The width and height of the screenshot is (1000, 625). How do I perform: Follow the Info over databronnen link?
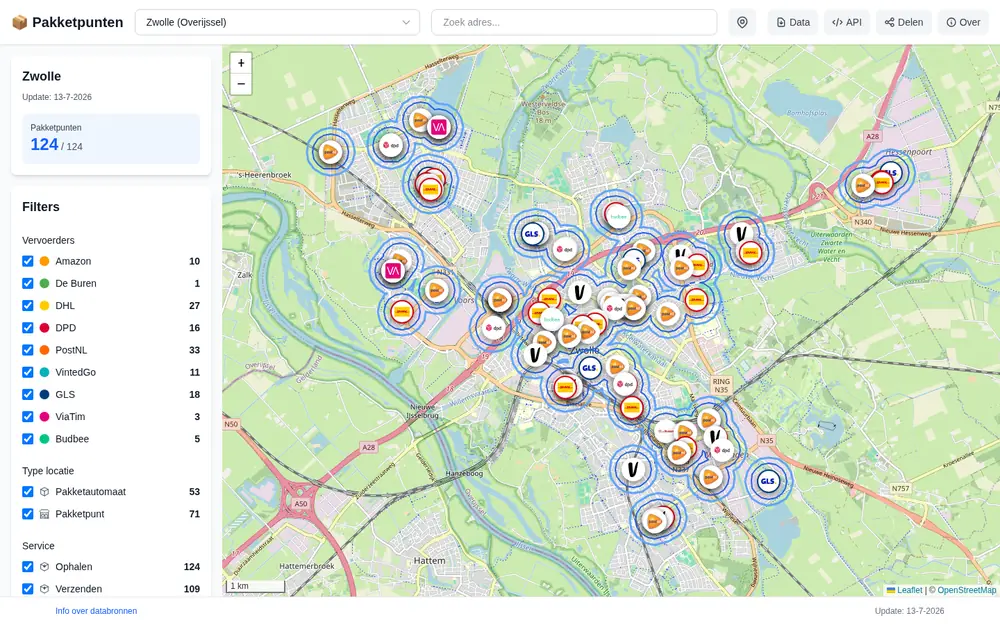[x=96, y=611]
